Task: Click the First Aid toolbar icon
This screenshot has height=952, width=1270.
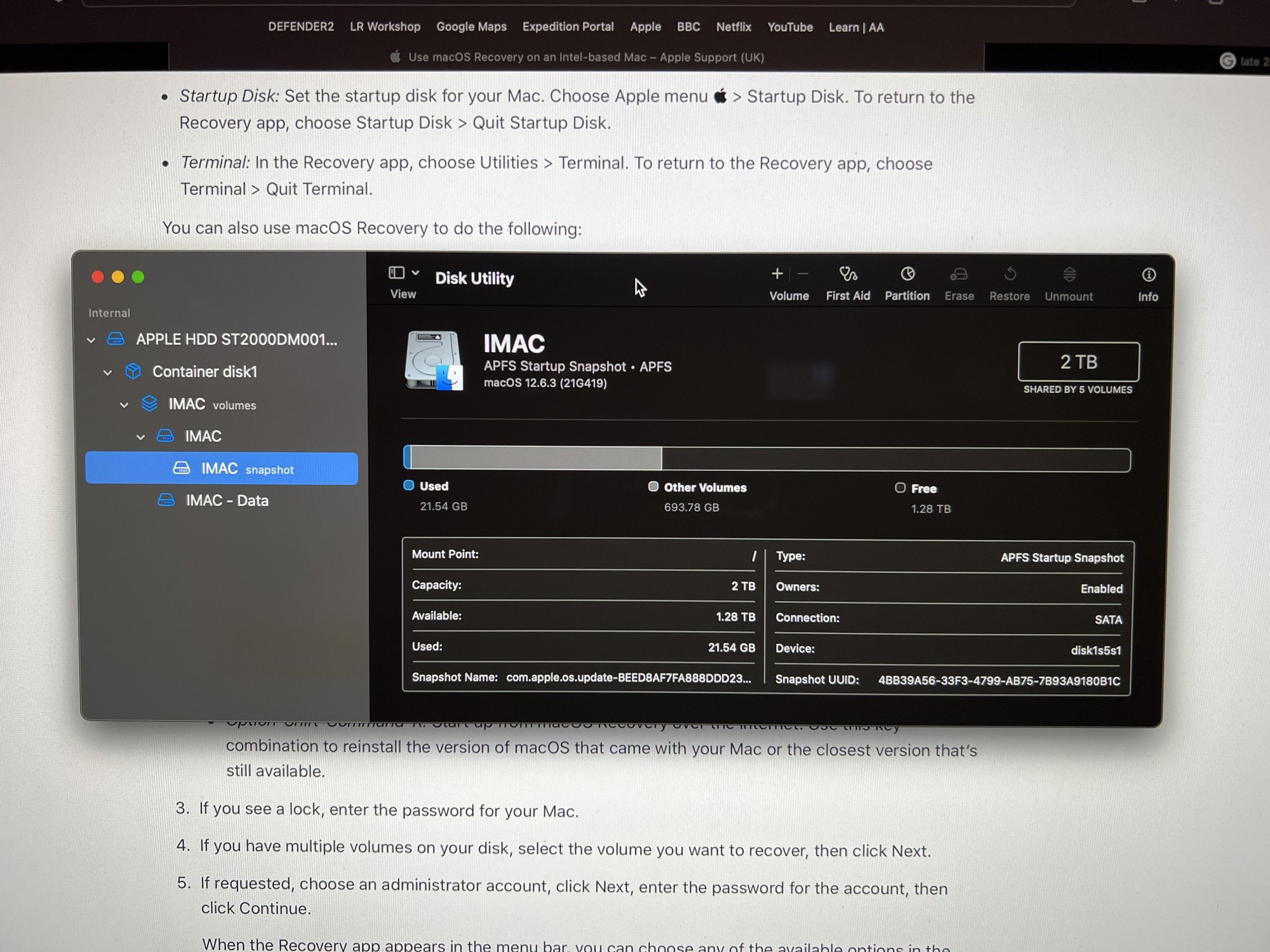Action: [848, 275]
